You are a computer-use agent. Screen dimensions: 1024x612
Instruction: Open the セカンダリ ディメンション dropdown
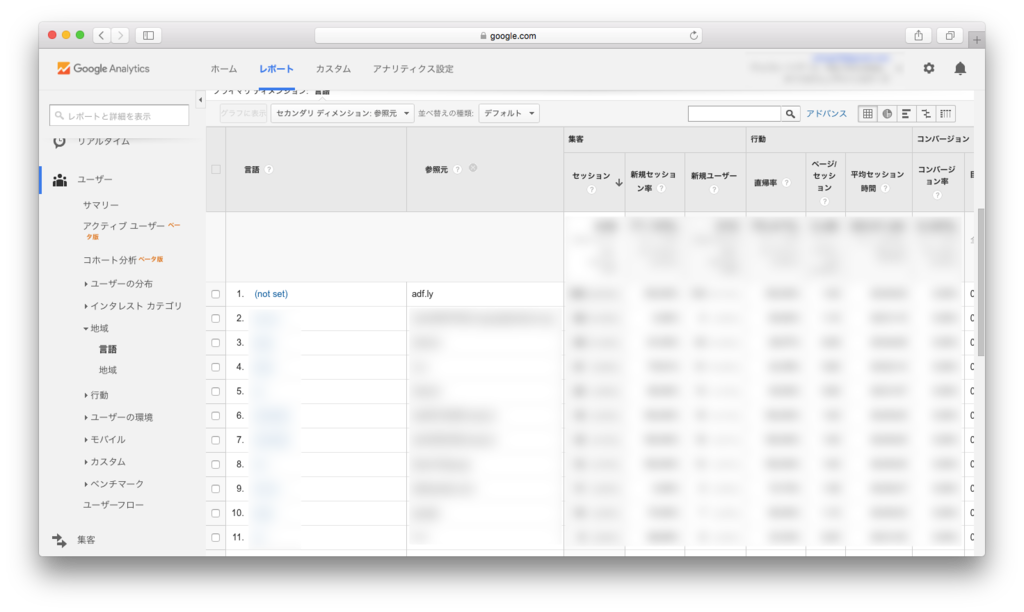tap(342, 114)
